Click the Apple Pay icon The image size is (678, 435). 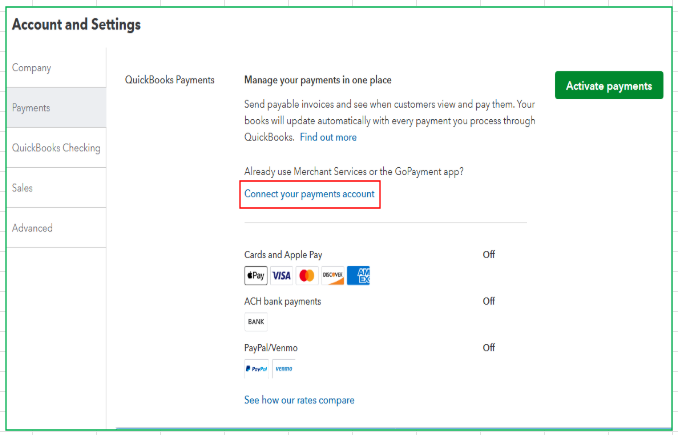tap(256, 276)
